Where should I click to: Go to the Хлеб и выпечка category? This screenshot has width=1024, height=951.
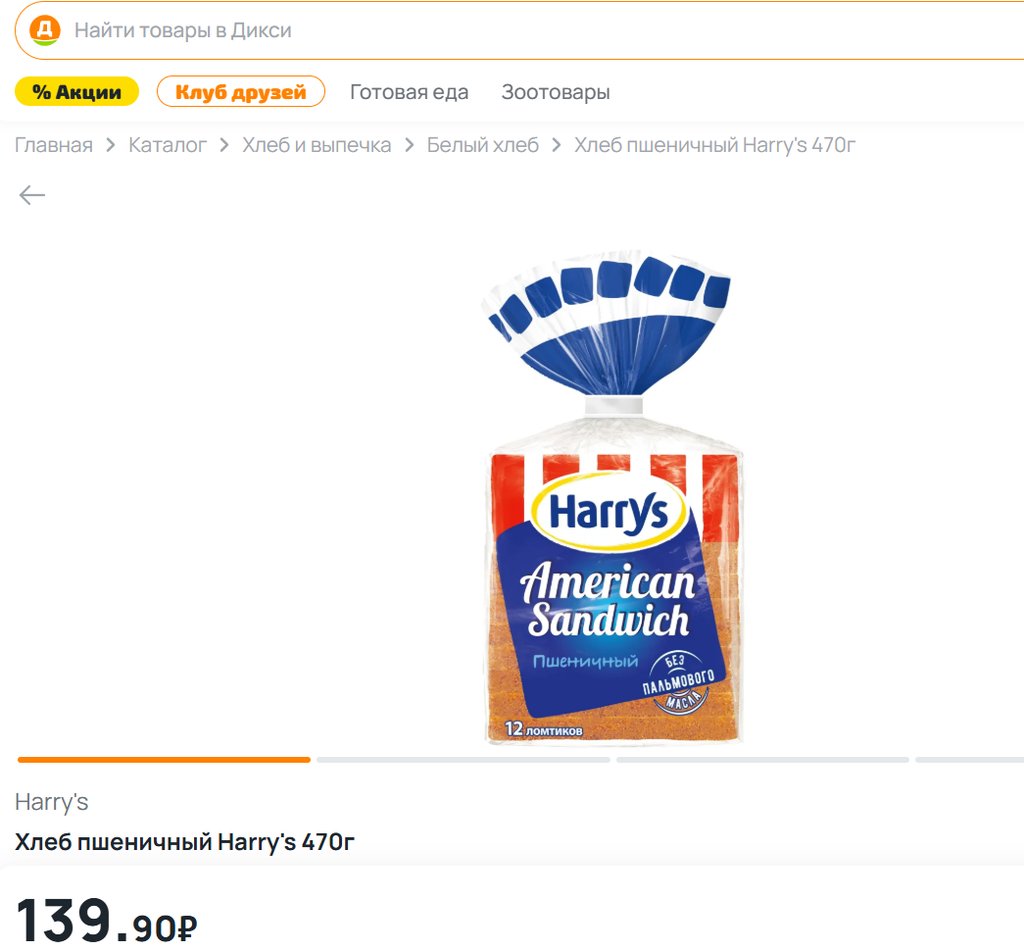317,146
